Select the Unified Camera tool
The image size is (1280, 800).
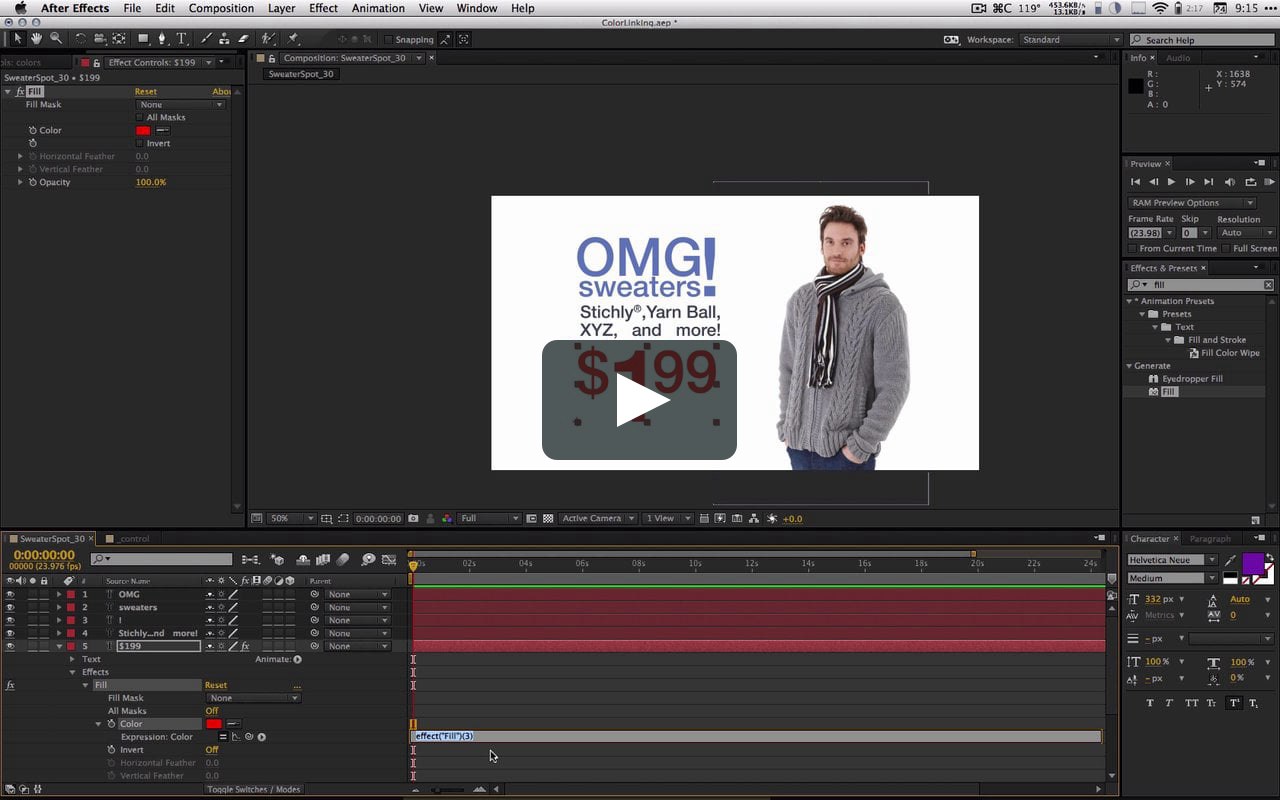100,39
